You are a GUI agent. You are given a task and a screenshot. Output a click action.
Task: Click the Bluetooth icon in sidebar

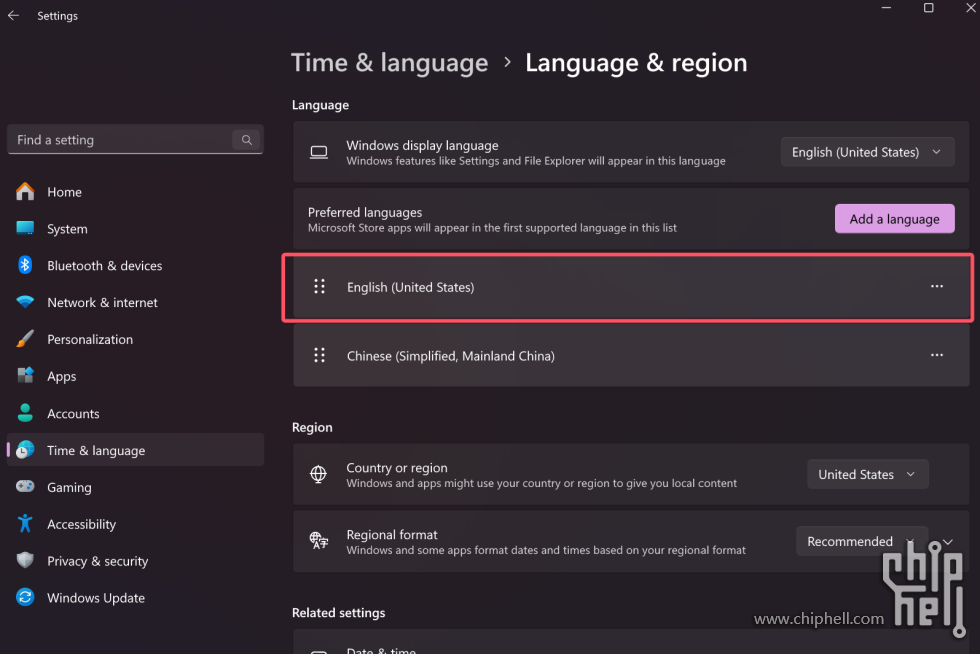25,265
